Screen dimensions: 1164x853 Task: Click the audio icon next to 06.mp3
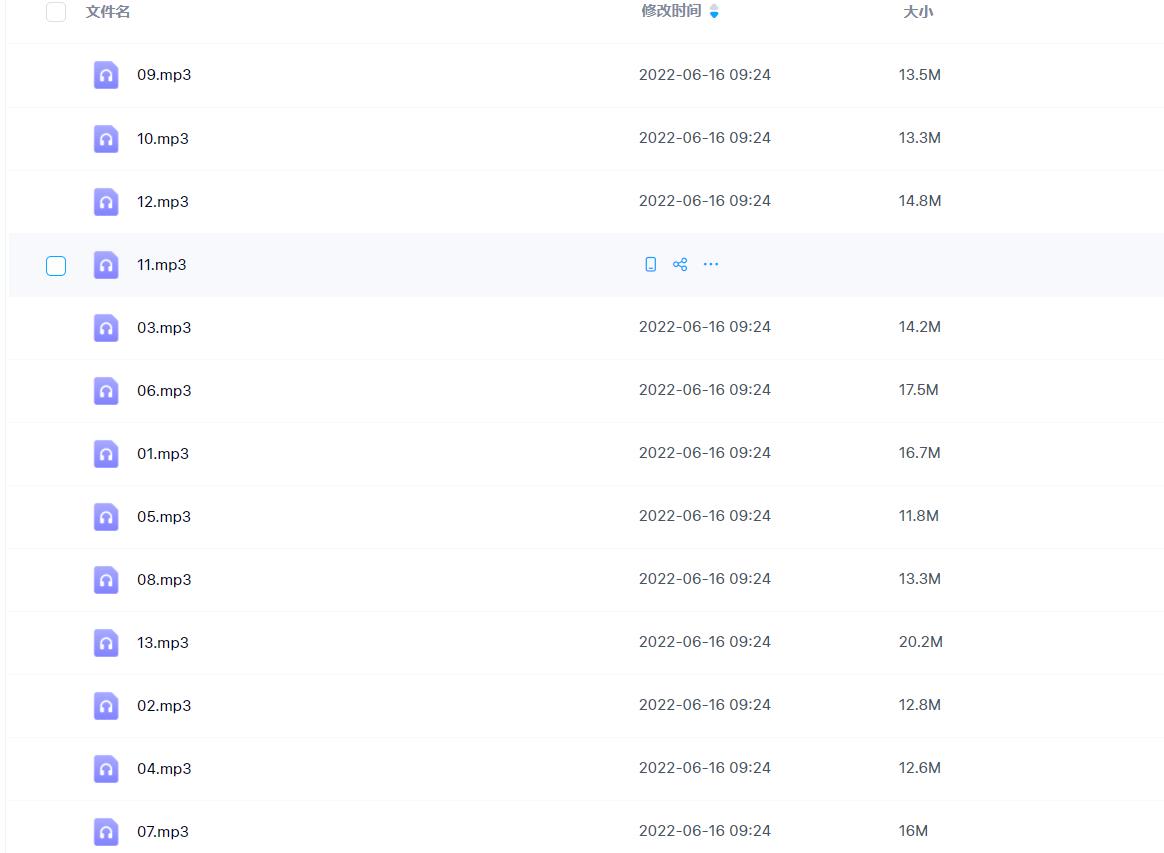(x=106, y=390)
